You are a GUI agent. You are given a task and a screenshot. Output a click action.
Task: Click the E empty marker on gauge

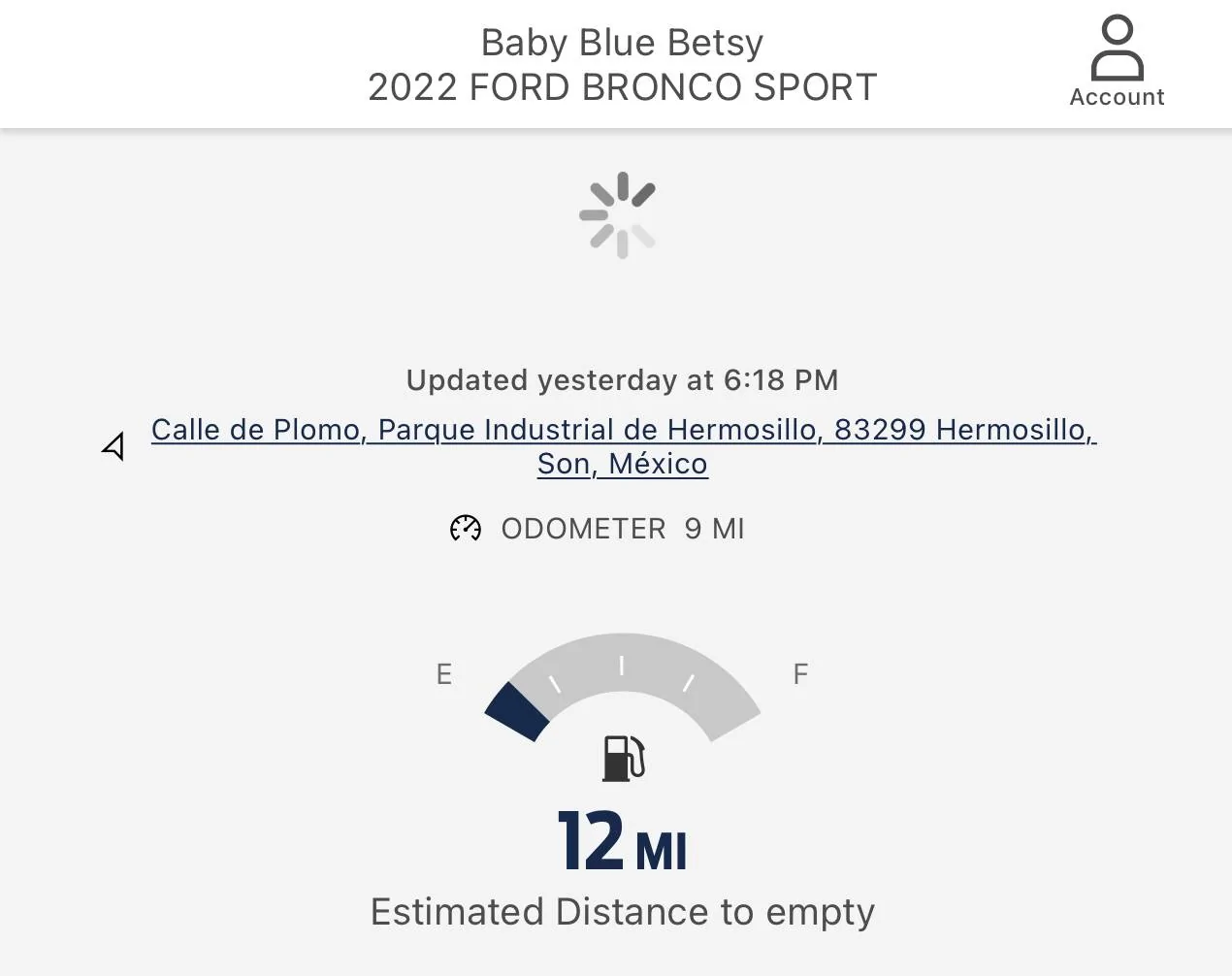[444, 674]
